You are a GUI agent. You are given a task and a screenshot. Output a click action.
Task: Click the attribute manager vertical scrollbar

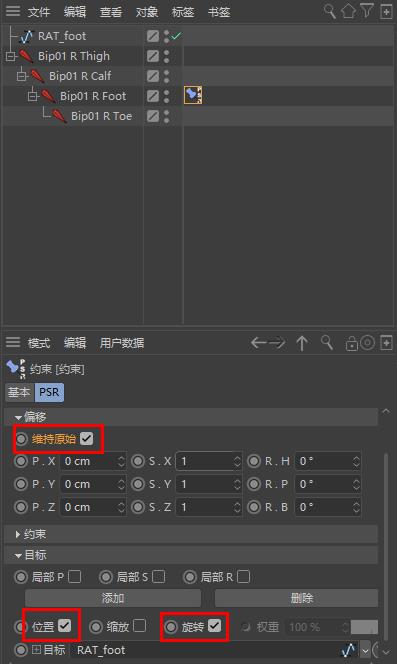coord(386,546)
